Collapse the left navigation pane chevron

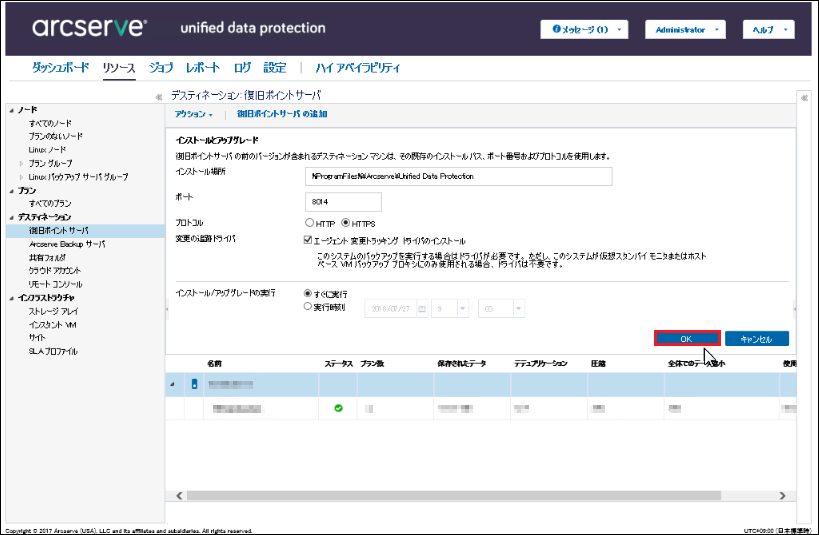(159, 97)
